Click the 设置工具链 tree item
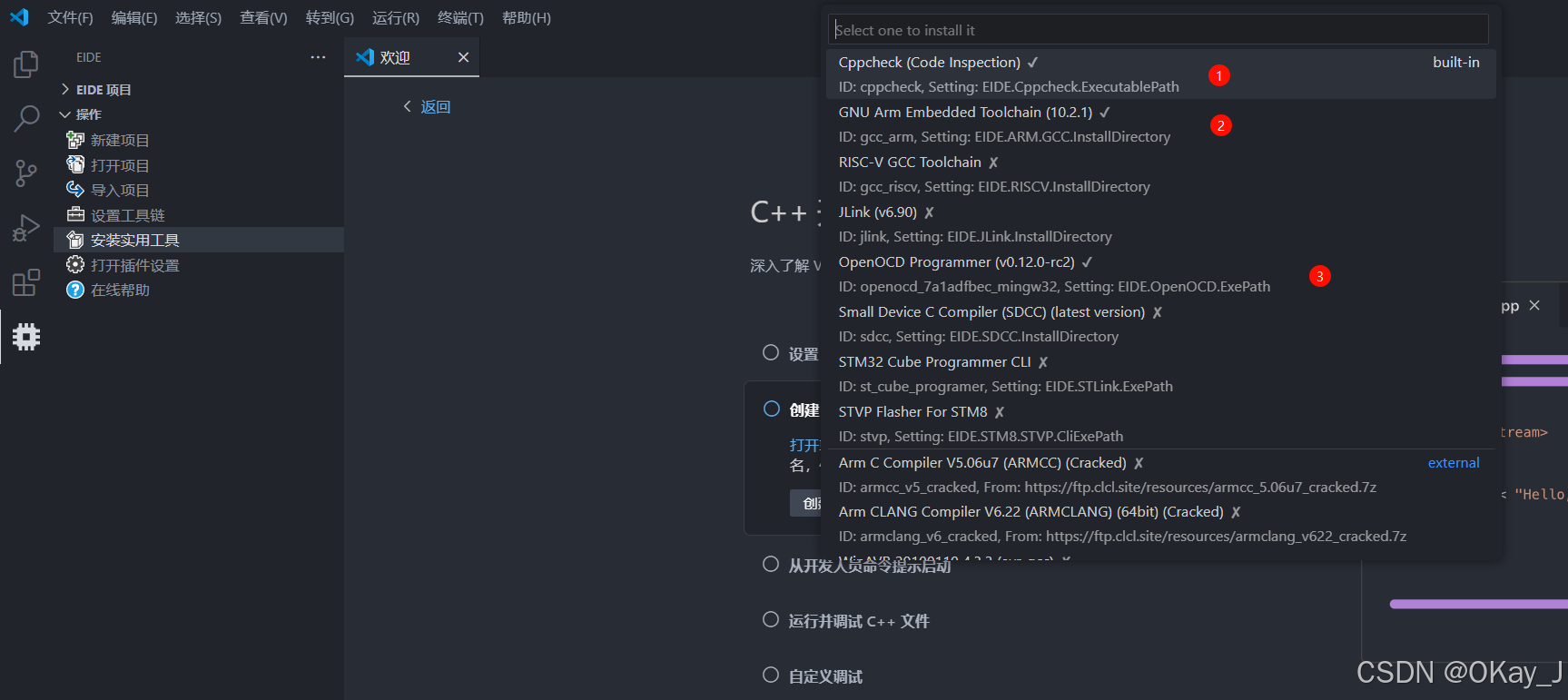Viewport: 1568px width, 700px height. coord(199,215)
